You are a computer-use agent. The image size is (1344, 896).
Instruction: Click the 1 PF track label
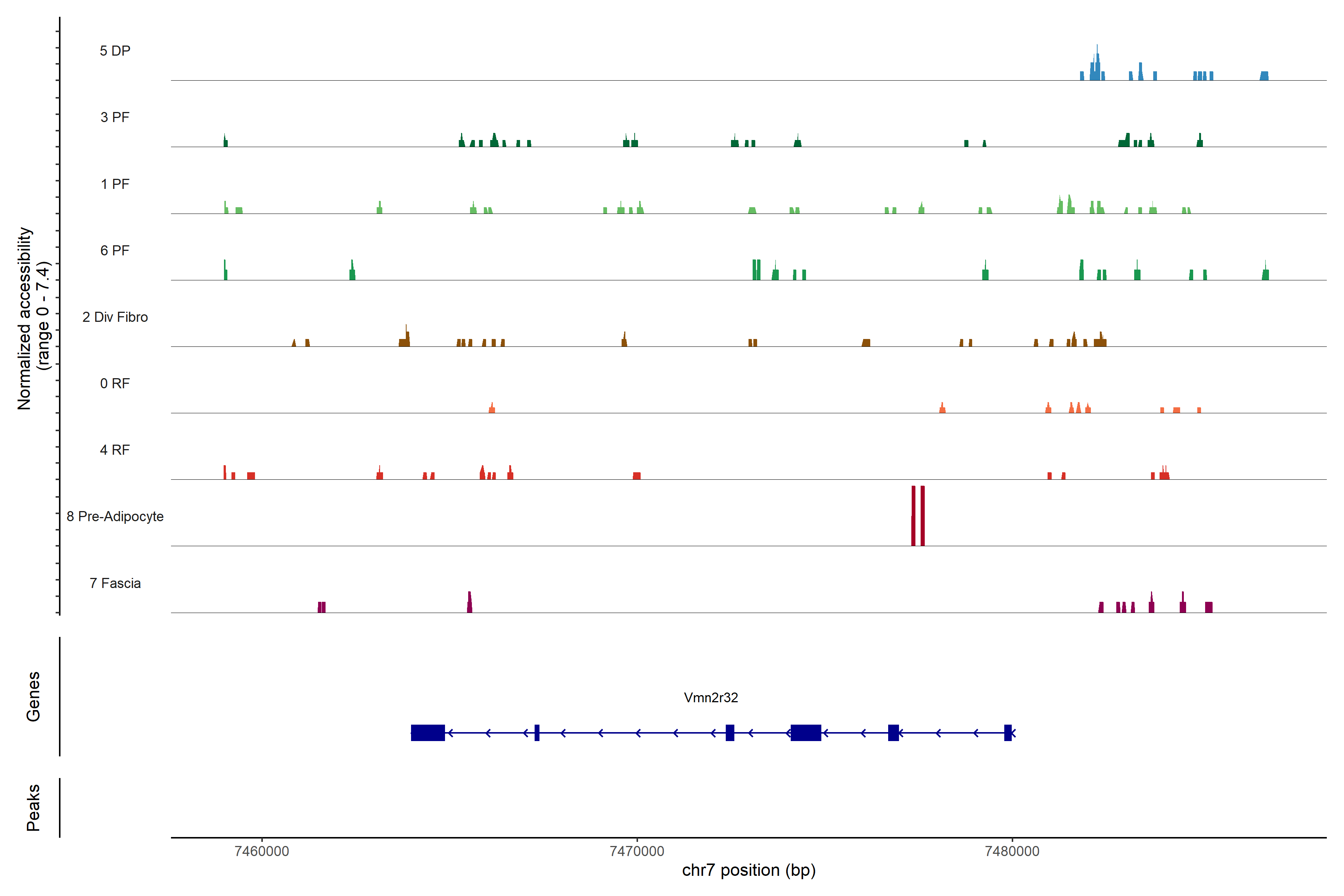pyautogui.click(x=115, y=184)
